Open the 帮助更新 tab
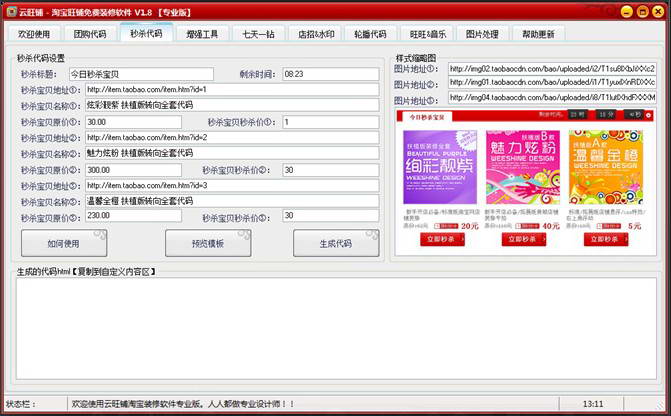The width and height of the screenshot is (671, 416). (x=539, y=34)
